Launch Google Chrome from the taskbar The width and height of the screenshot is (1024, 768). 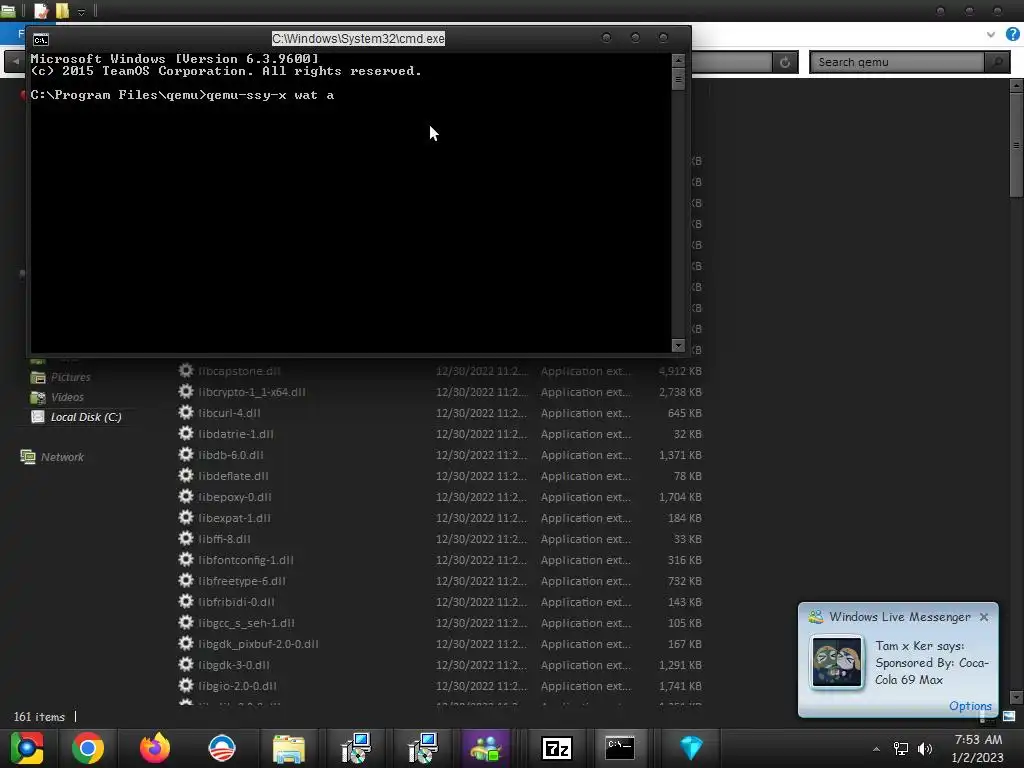click(x=88, y=748)
